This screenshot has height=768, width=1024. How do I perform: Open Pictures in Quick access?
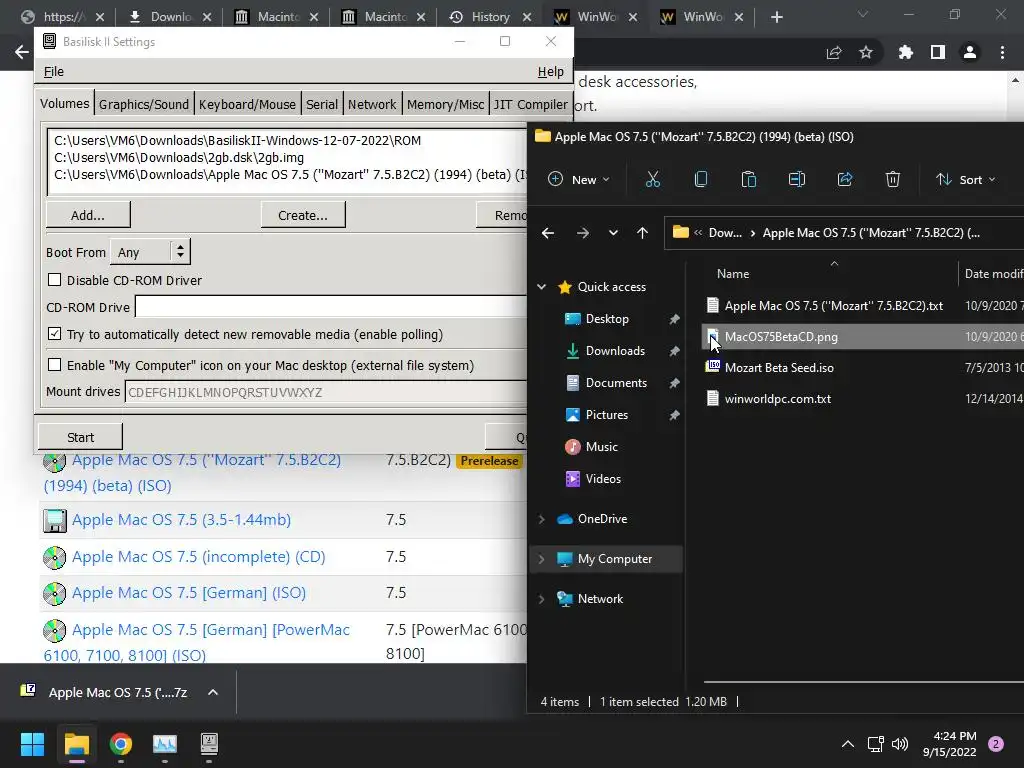pyautogui.click(x=607, y=415)
